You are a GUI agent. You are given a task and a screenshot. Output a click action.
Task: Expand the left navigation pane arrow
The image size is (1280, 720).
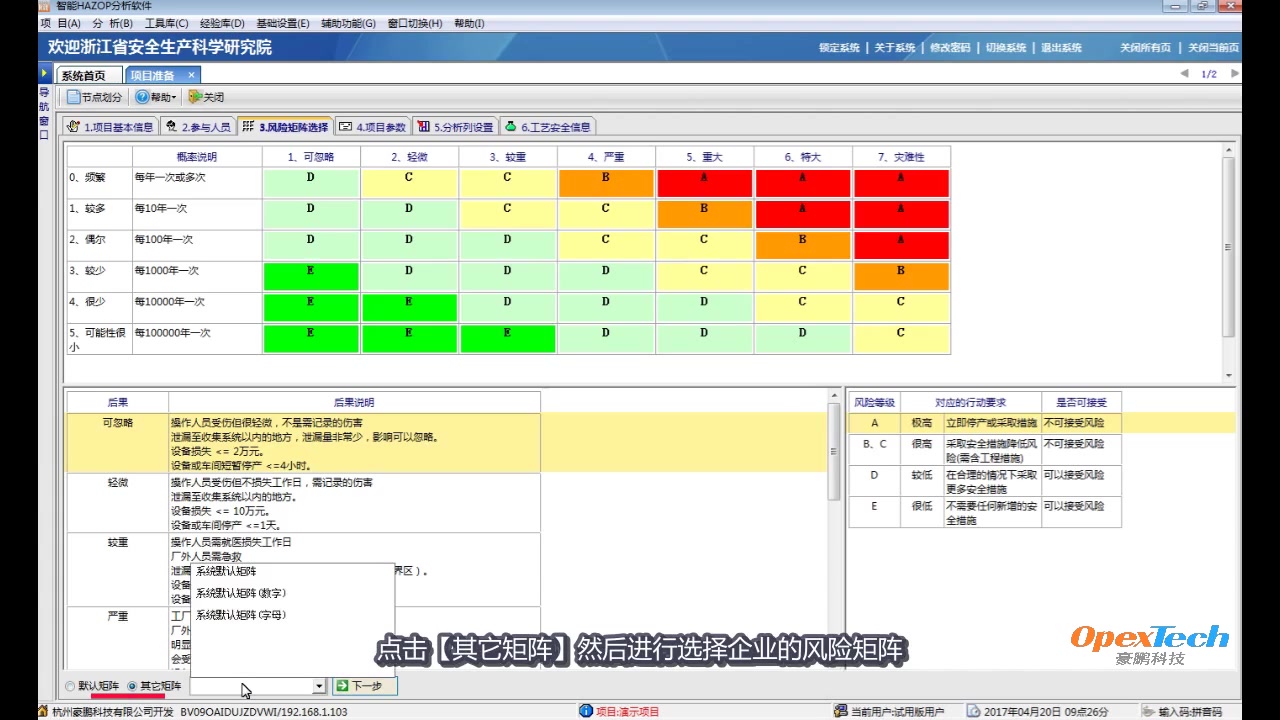(44, 74)
